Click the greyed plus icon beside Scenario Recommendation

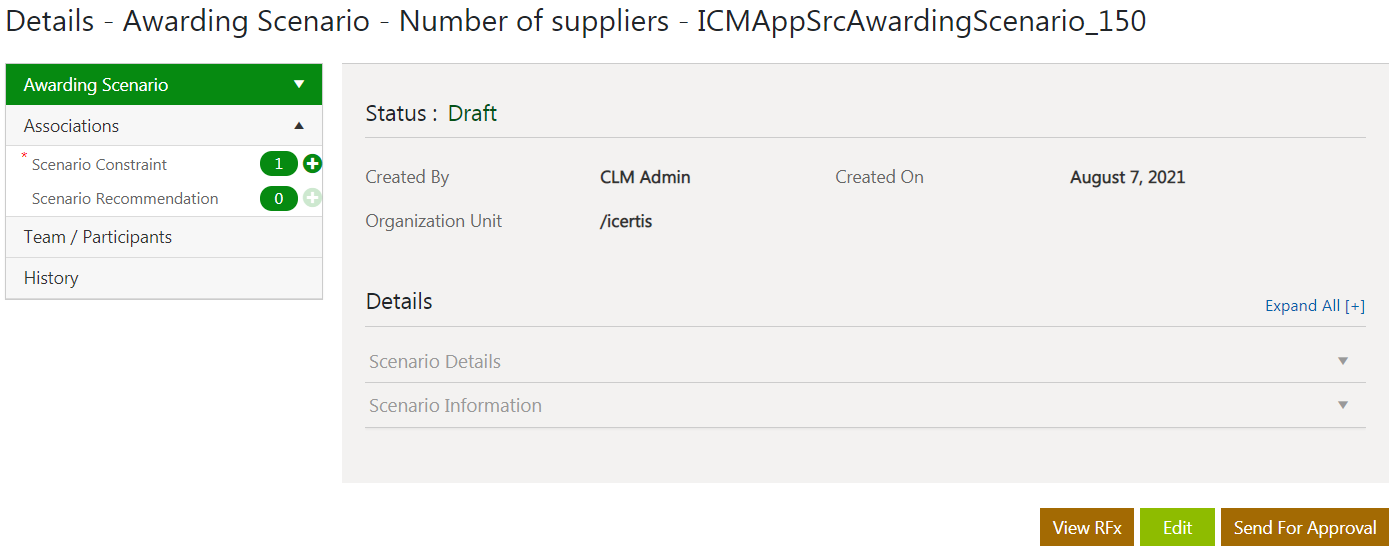(312, 198)
